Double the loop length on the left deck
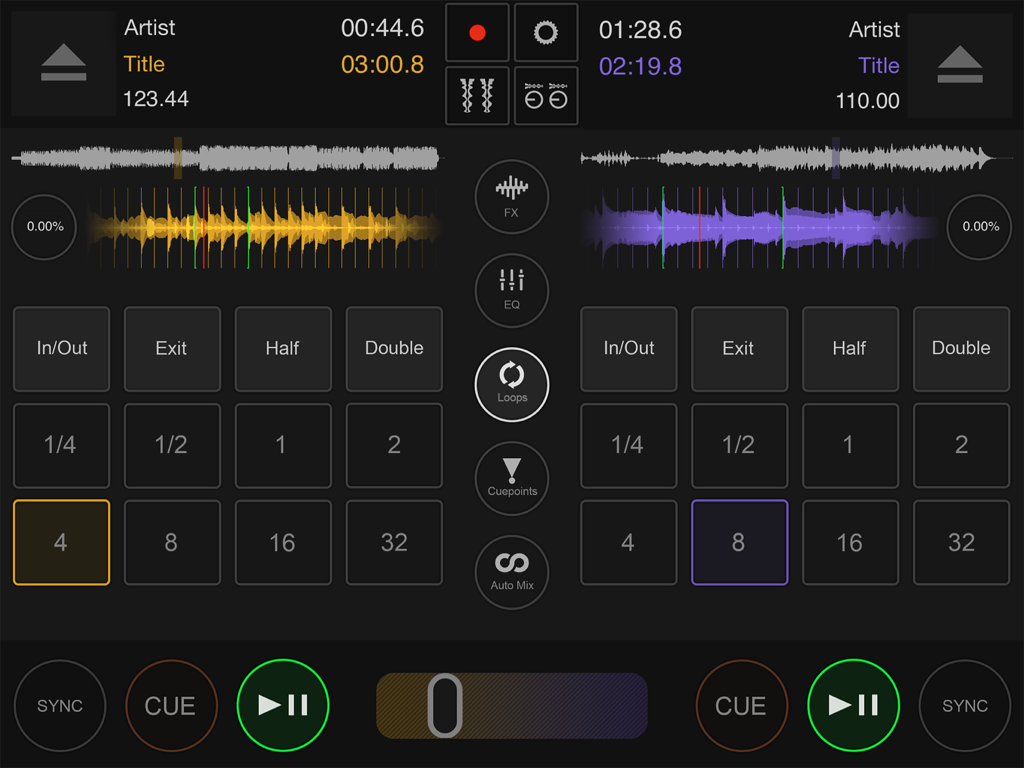Image resolution: width=1024 pixels, height=768 pixels. tap(394, 348)
